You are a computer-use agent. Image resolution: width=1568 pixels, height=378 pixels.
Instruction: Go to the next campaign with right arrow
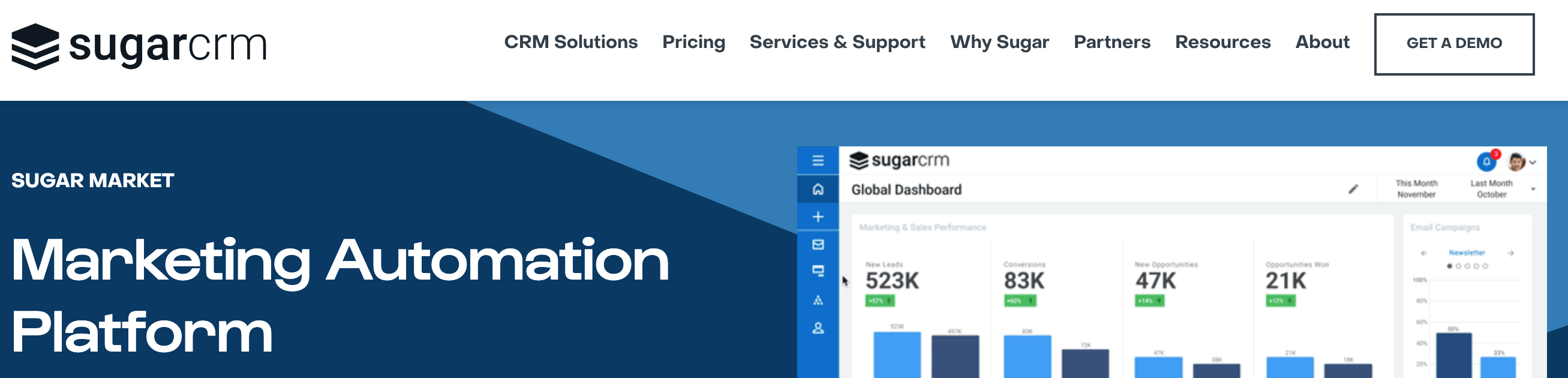pos(1511,253)
